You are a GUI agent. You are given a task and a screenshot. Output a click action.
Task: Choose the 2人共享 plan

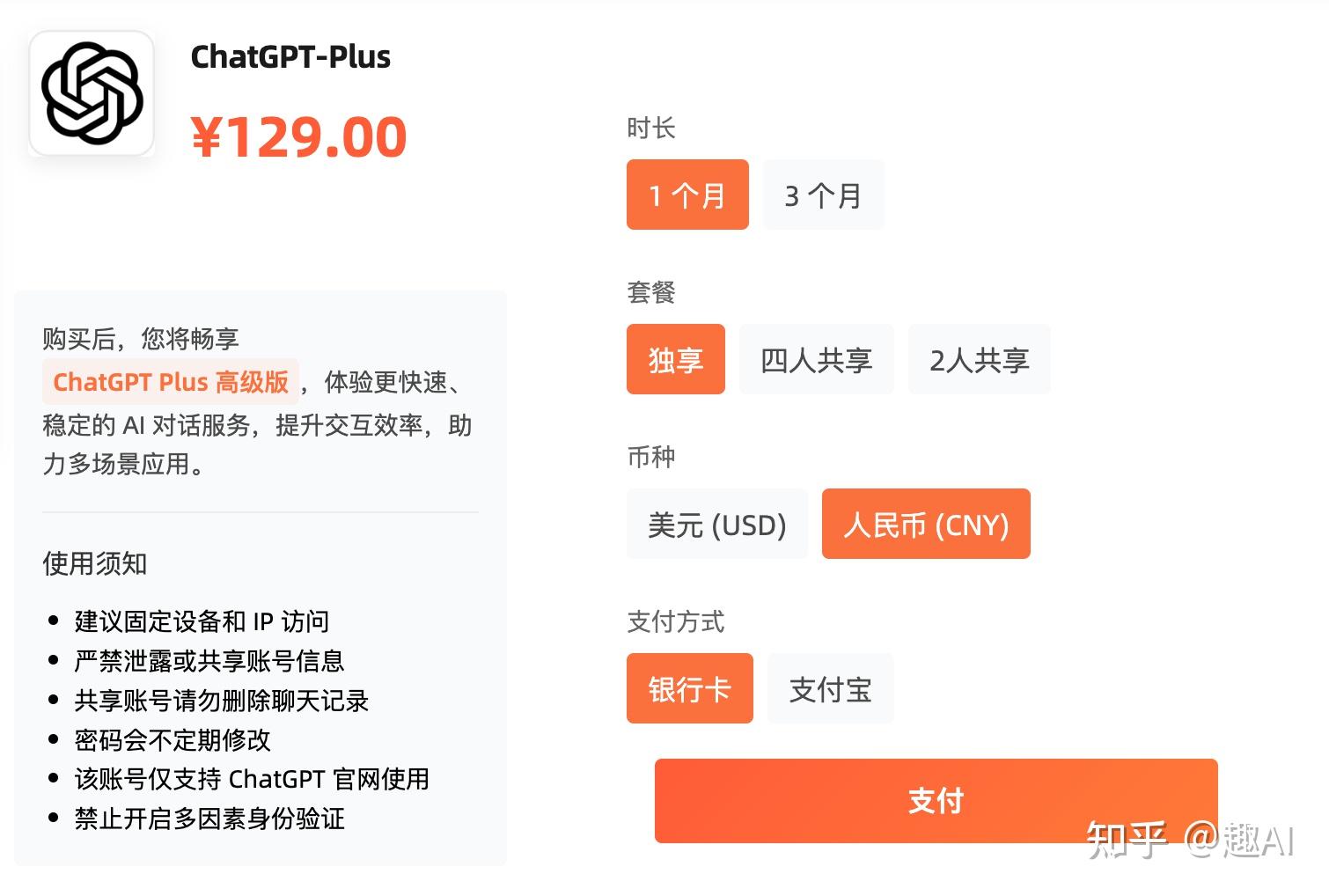click(979, 359)
